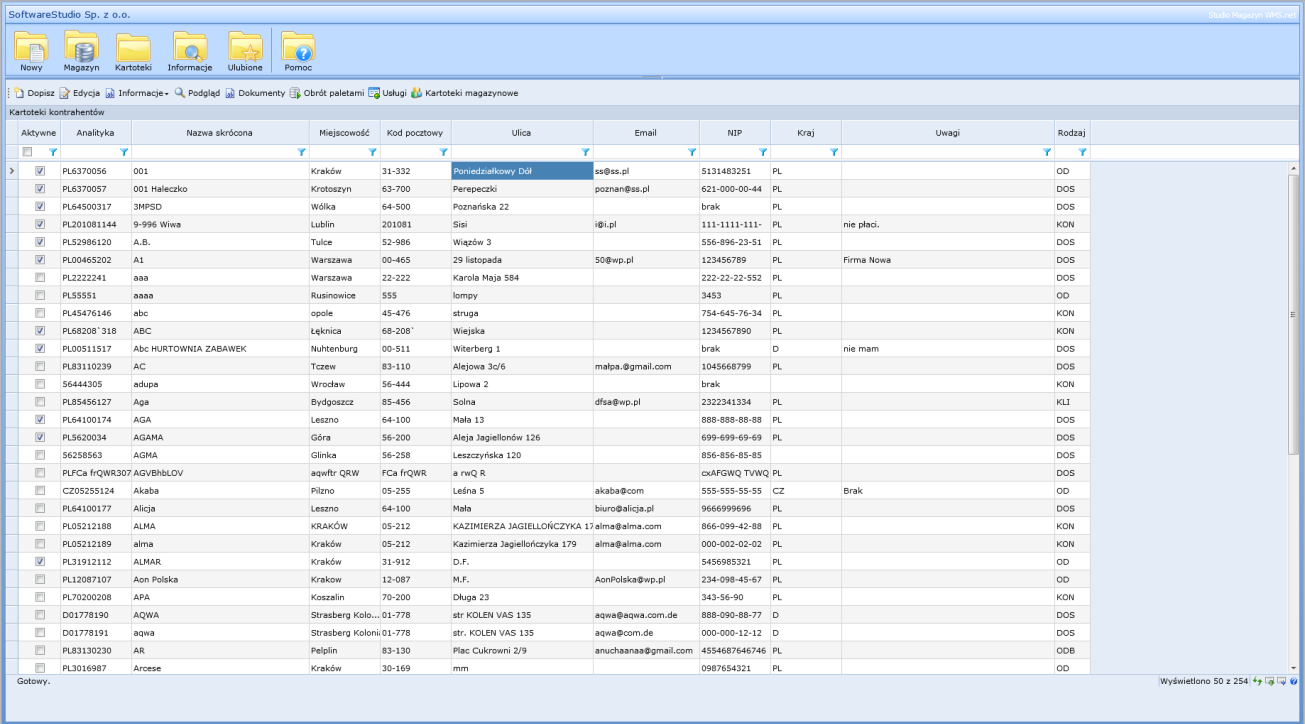Sort by Kod pocztowy column header
The width and height of the screenshot is (1305, 724).
tap(415, 132)
